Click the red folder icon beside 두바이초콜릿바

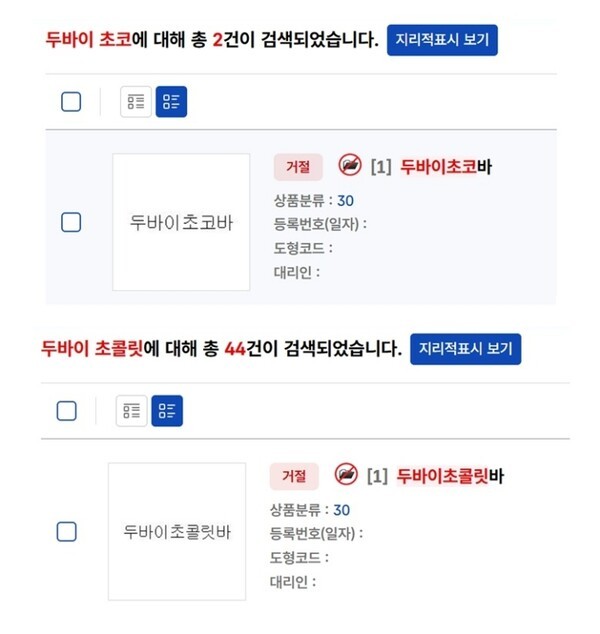(x=346, y=475)
